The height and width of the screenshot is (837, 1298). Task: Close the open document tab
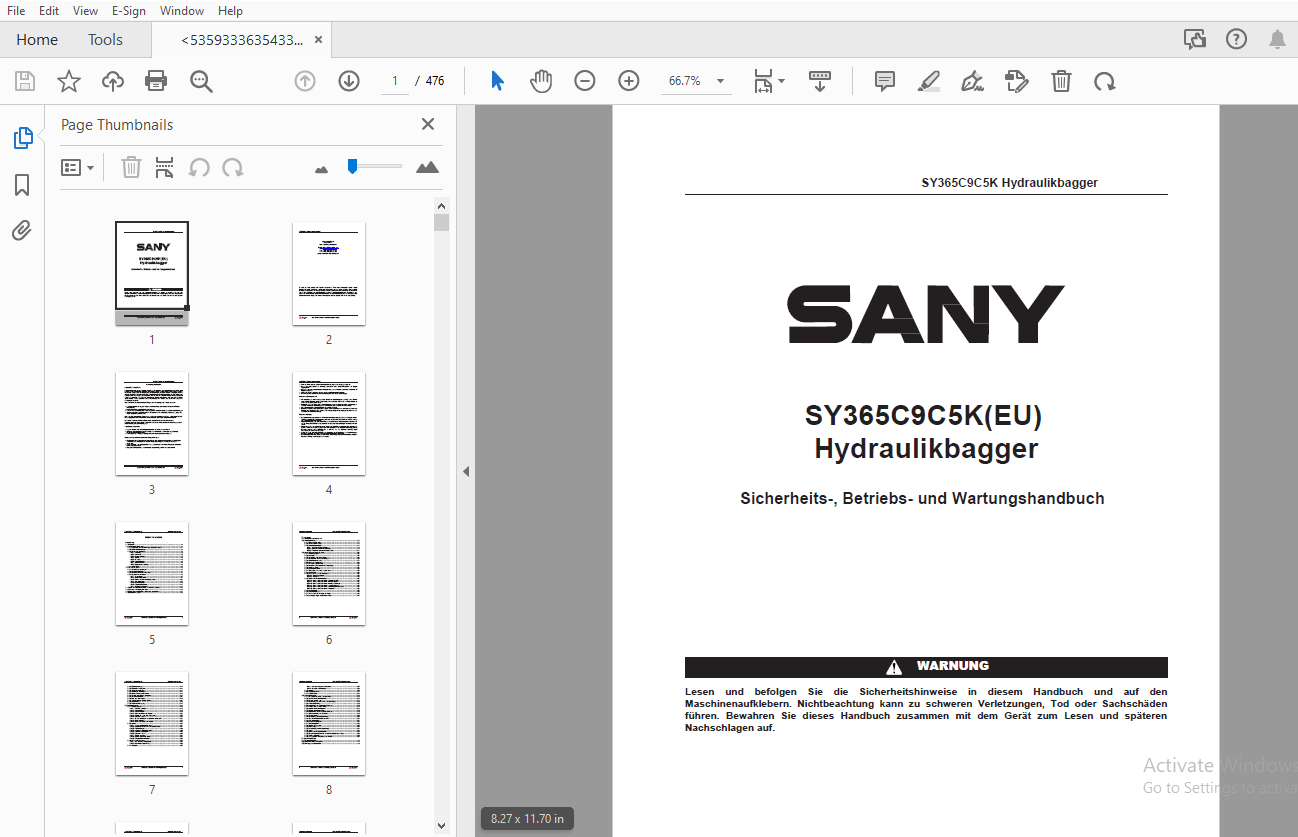[x=319, y=40]
